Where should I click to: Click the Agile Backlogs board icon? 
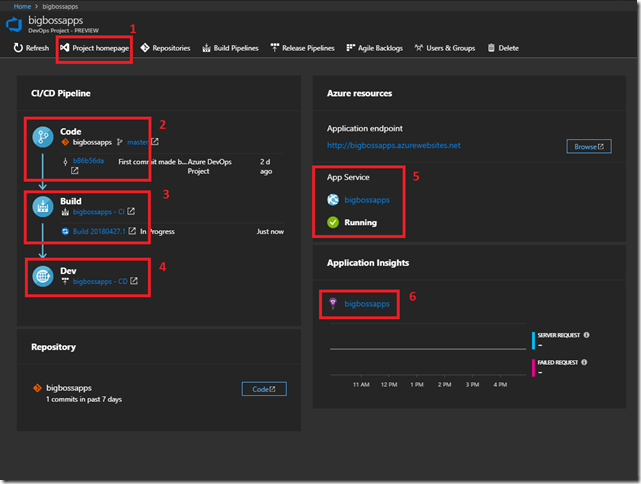click(351, 47)
